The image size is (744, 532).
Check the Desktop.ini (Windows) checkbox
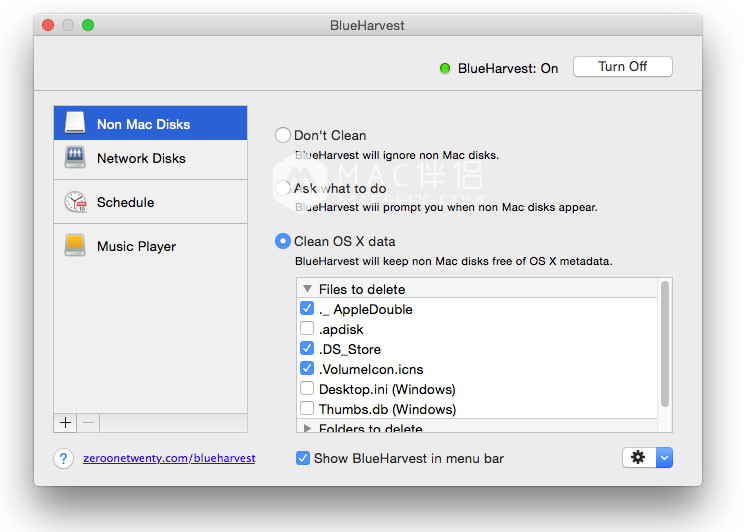pos(307,388)
